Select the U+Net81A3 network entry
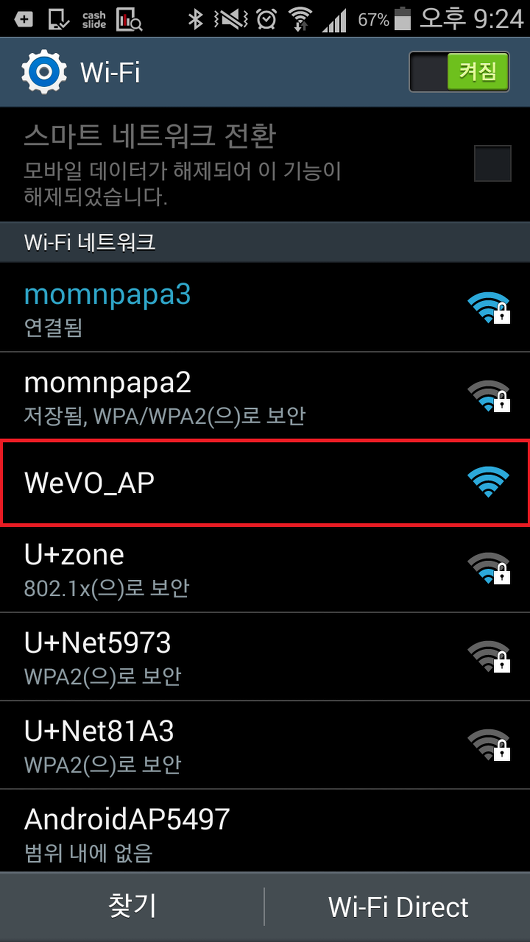530x942 pixels. coord(265,745)
